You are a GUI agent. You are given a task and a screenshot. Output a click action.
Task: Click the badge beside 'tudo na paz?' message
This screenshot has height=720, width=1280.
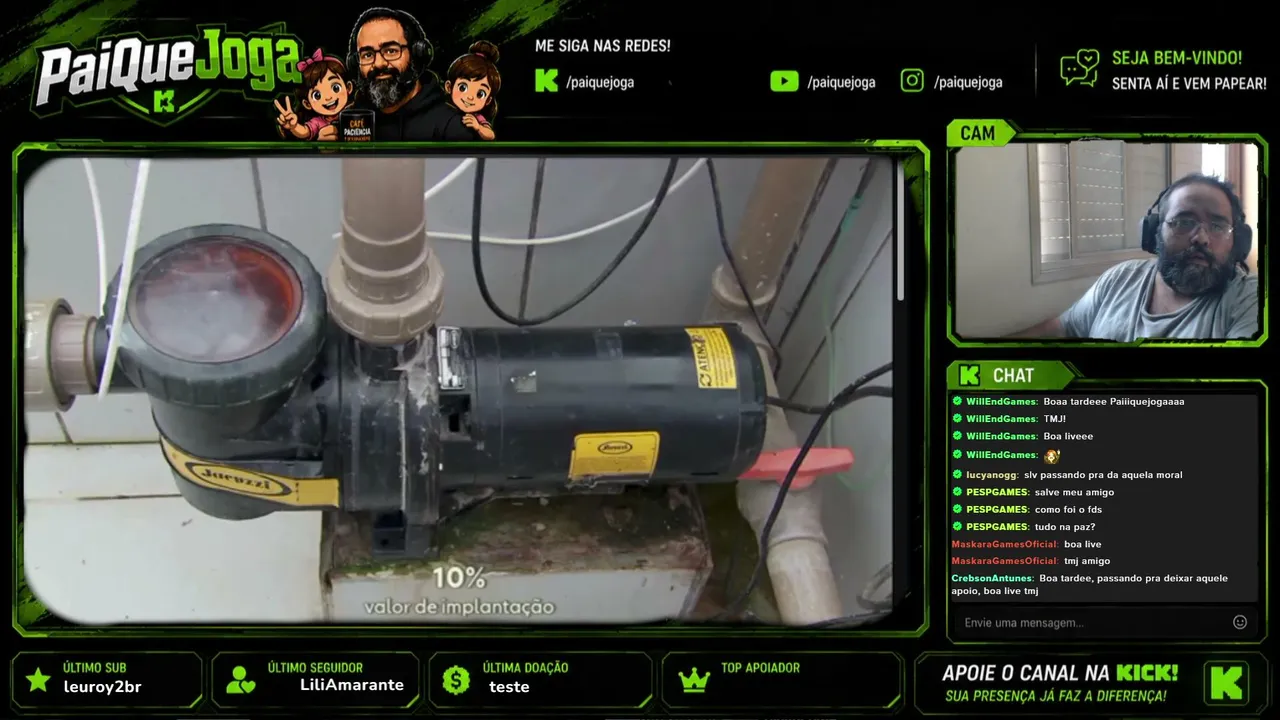(x=957, y=526)
